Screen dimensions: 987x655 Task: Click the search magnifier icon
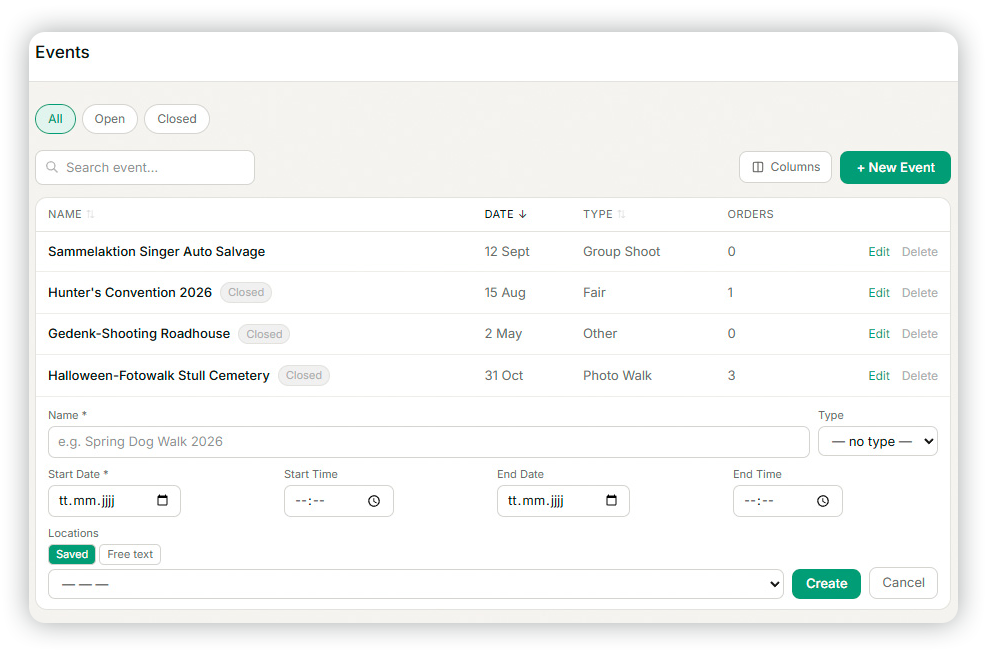pyautogui.click(x=52, y=167)
